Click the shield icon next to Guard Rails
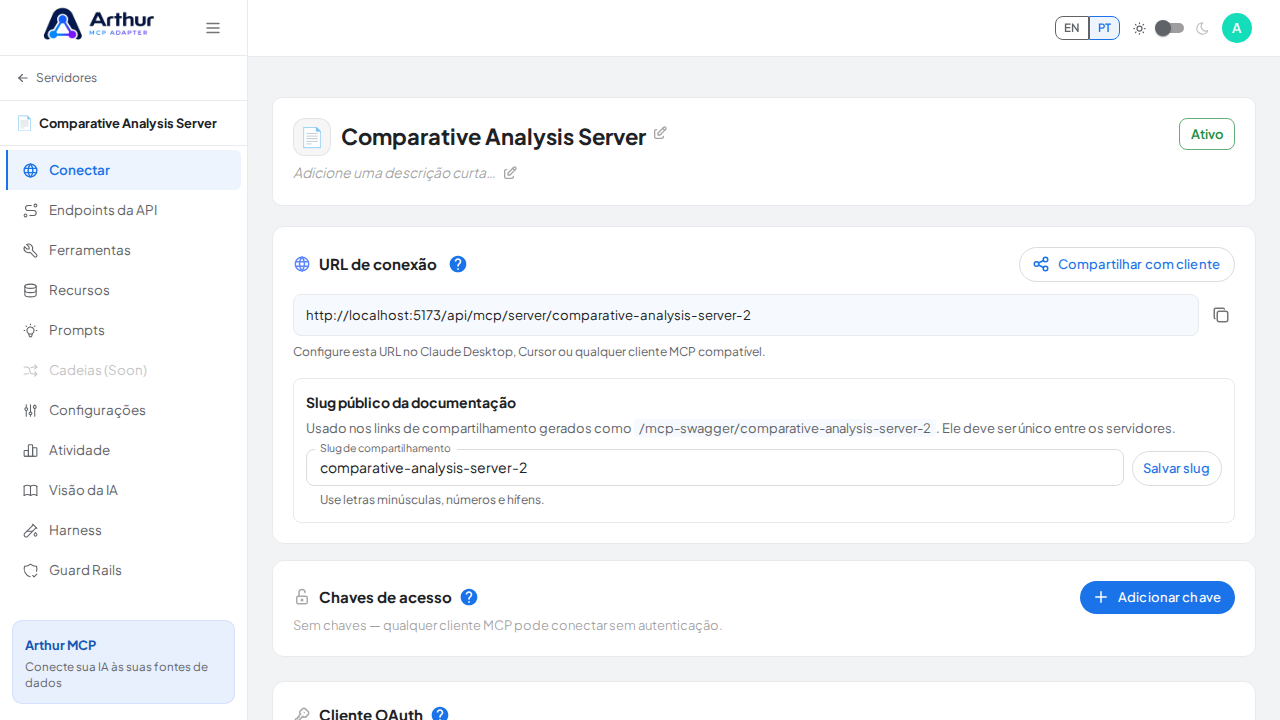 pyautogui.click(x=31, y=570)
